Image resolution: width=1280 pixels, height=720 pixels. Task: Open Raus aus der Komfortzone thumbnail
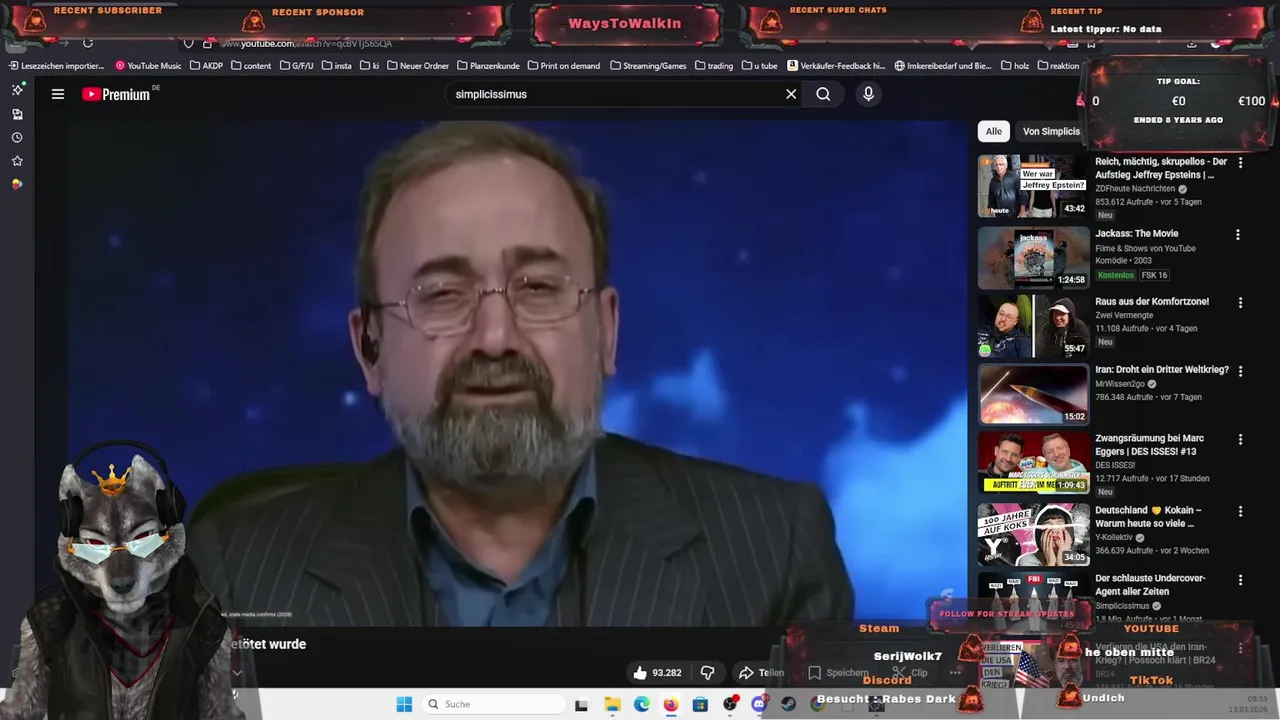click(1033, 326)
